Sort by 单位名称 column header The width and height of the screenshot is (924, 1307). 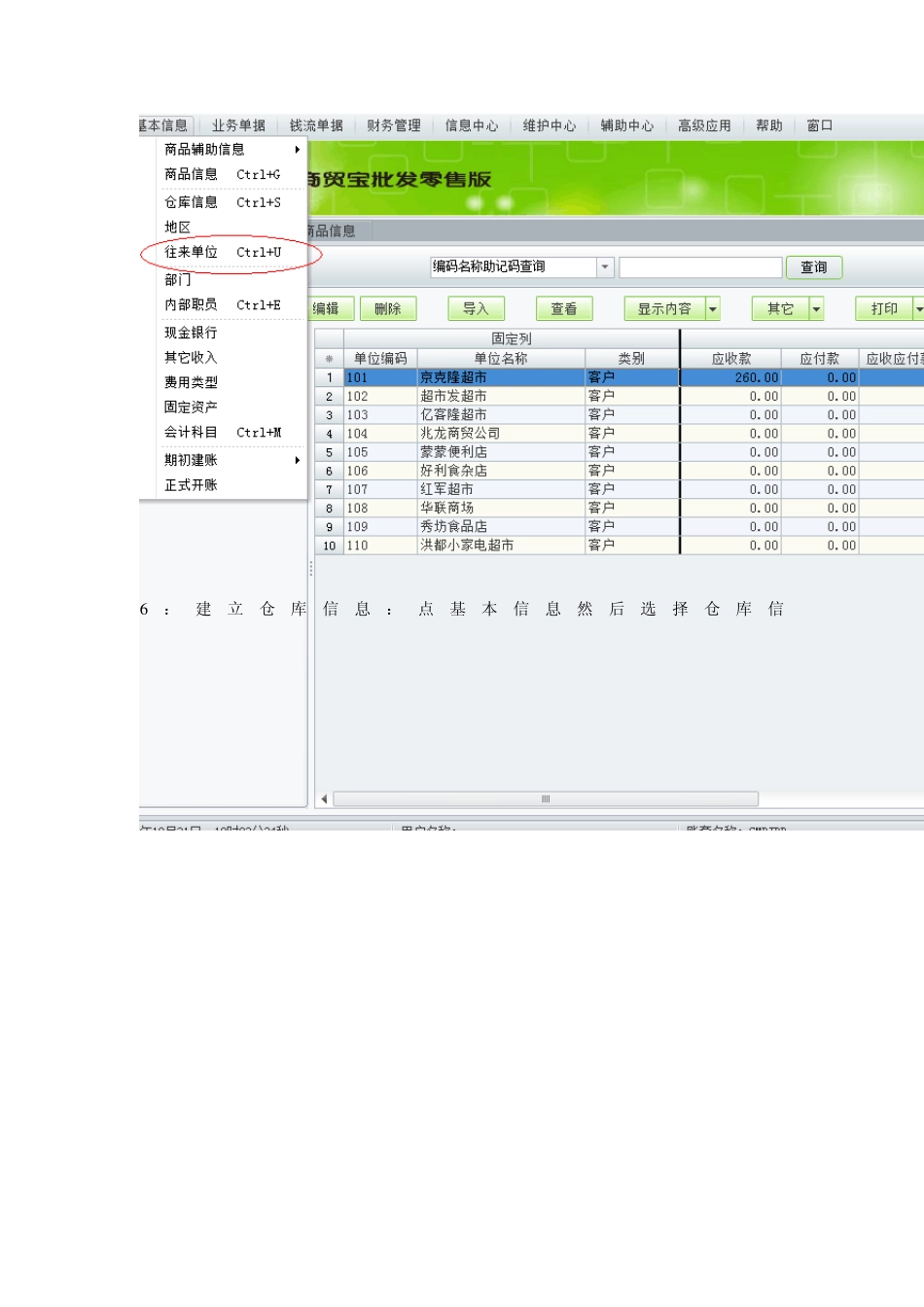click(501, 358)
